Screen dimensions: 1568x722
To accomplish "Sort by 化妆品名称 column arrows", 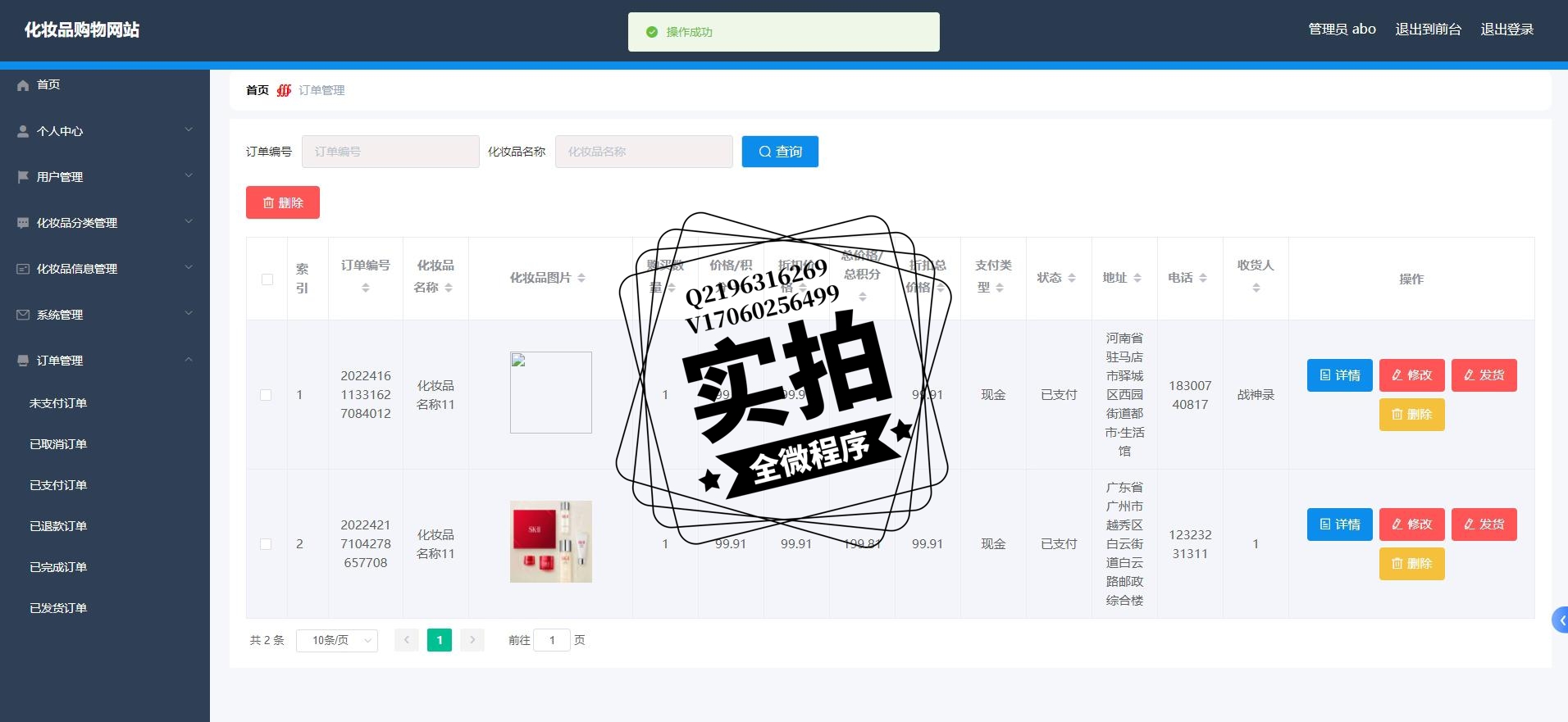I will point(449,288).
